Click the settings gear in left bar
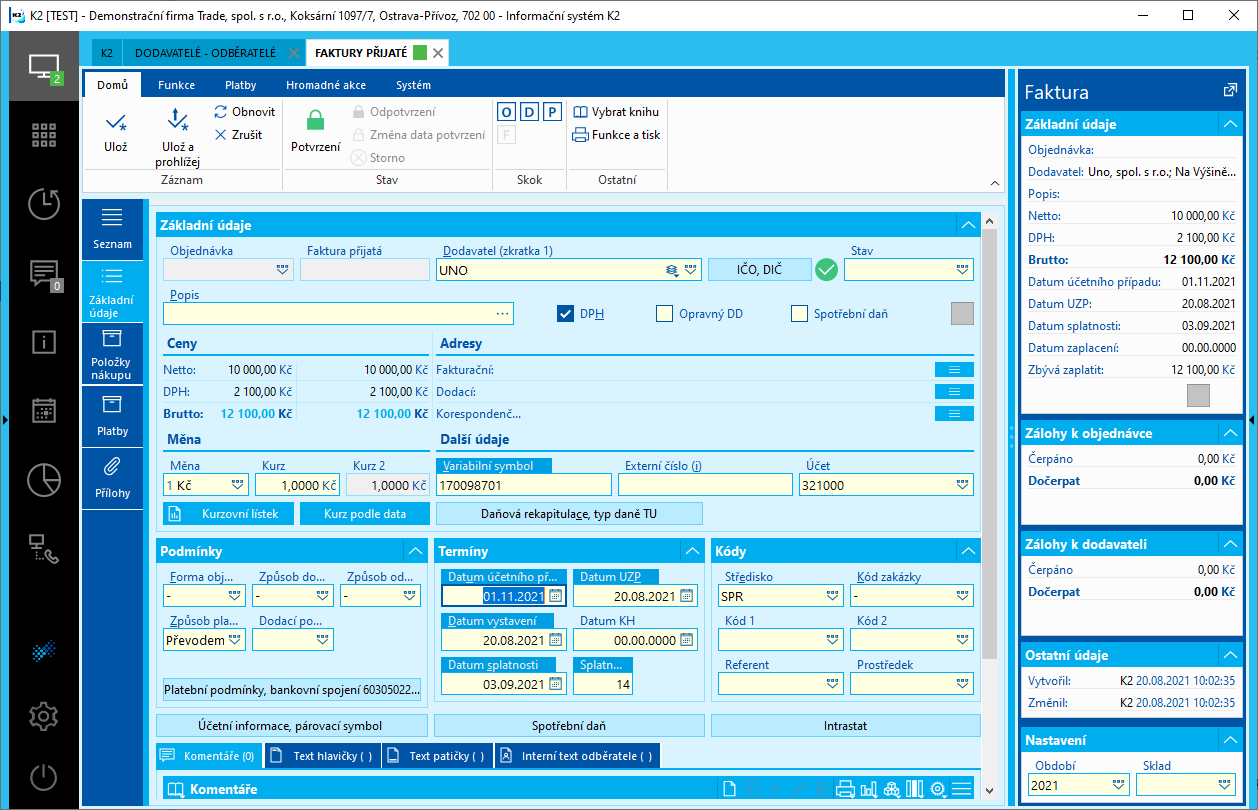 (43, 716)
